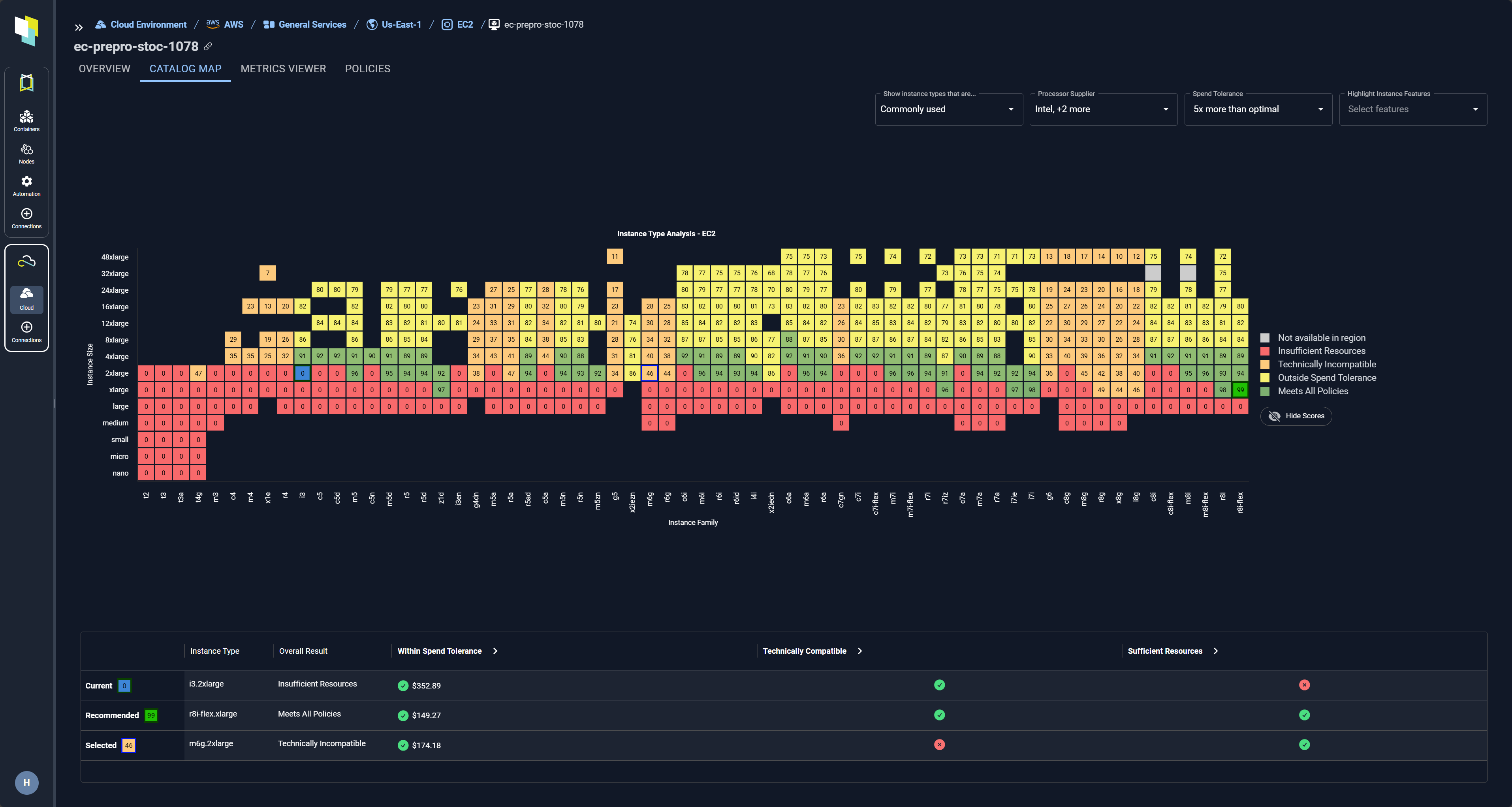The image size is (1512, 807).
Task: Go to General Services breadcrumb
Action: pyautogui.click(x=312, y=24)
